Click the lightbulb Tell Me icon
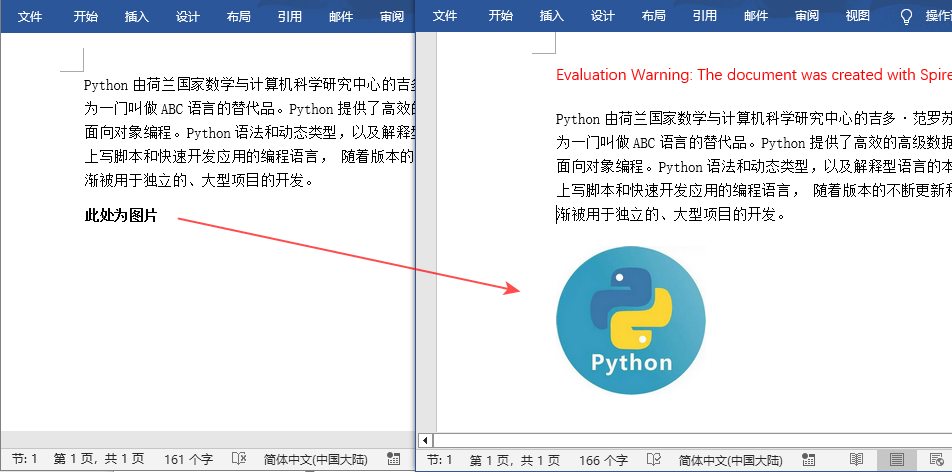The height and width of the screenshot is (472, 952). (906, 17)
